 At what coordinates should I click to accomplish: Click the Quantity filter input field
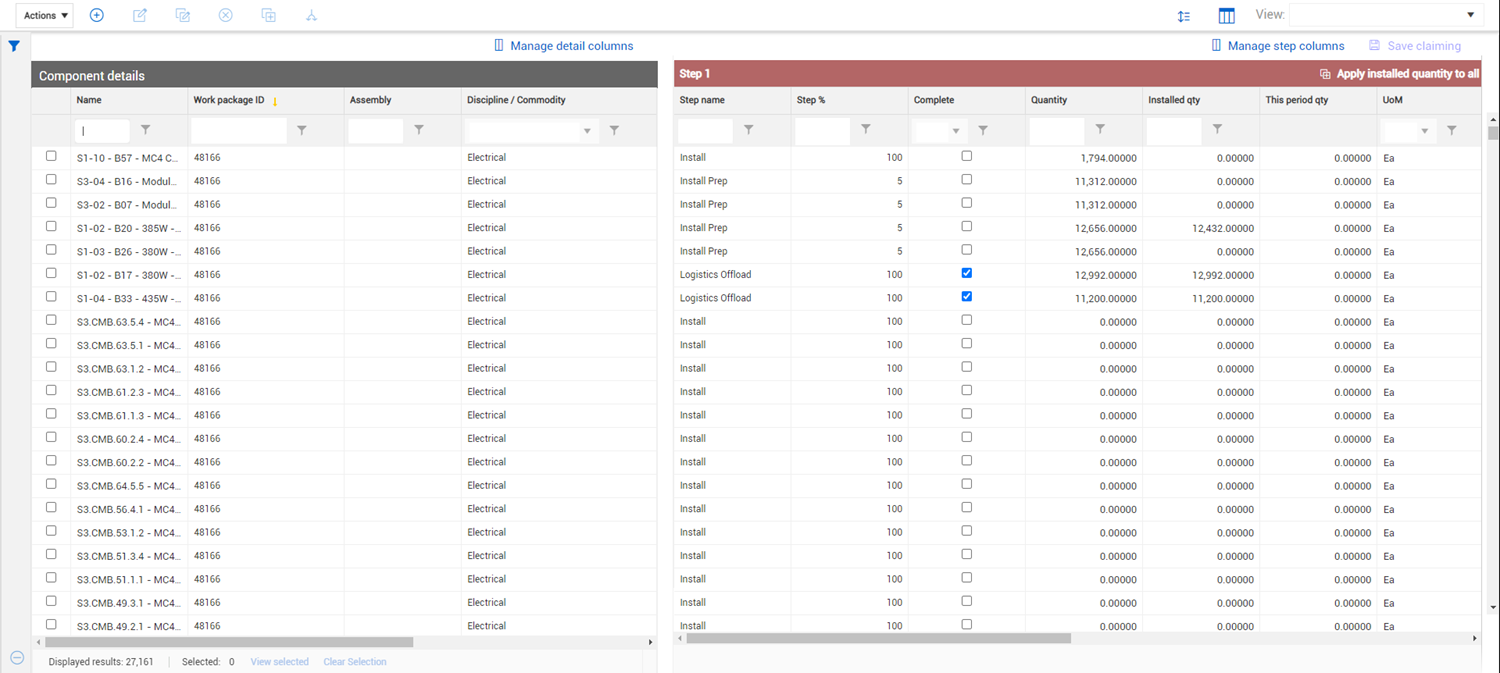click(1057, 131)
